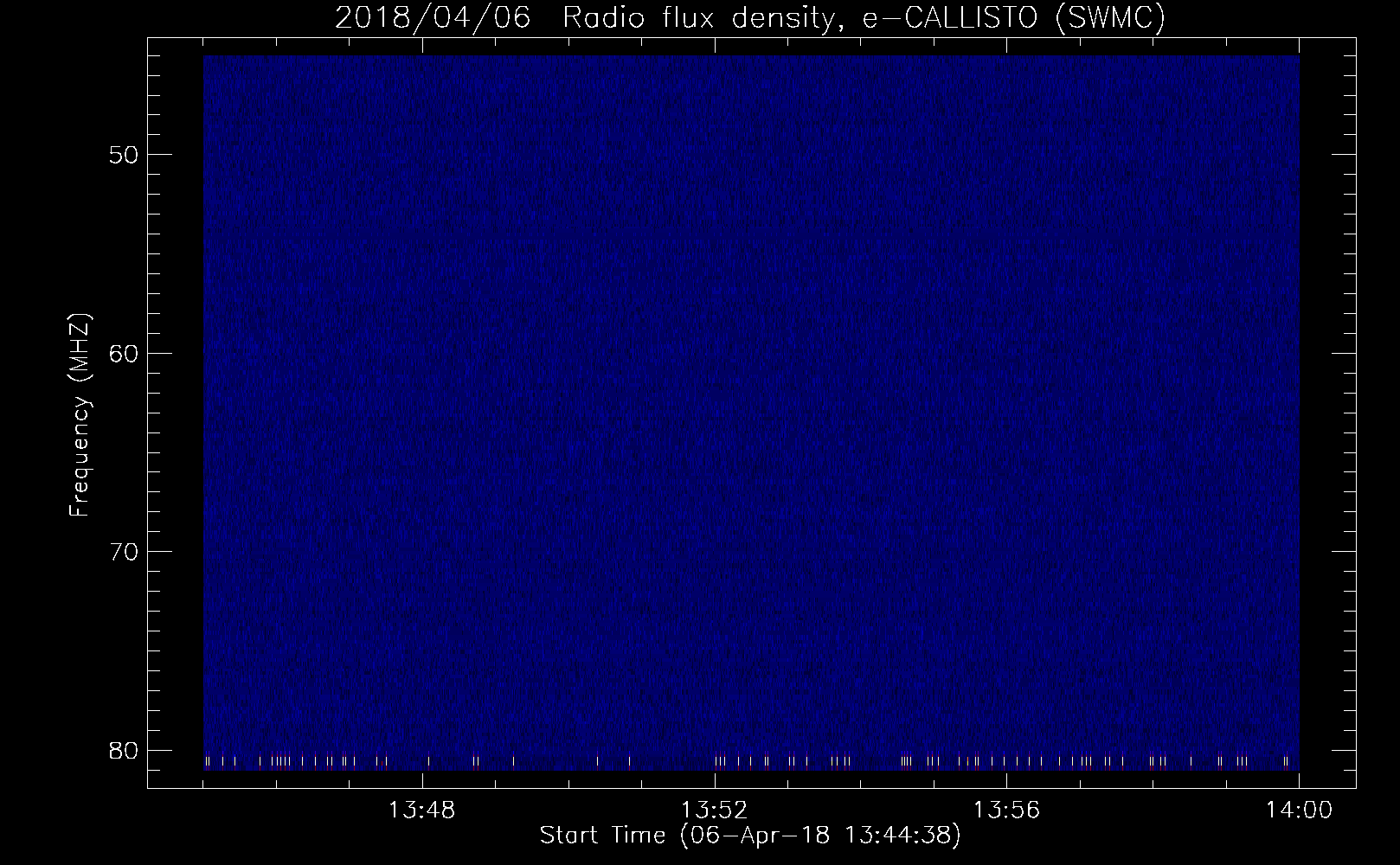Click the 14:00 time tick label
This screenshot has width=1400, height=865.
point(1299,811)
